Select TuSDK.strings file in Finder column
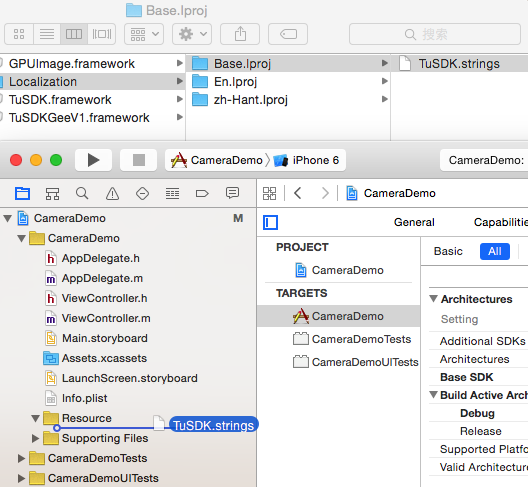The width and height of the screenshot is (528, 487). pyautogui.click(x=460, y=64)
